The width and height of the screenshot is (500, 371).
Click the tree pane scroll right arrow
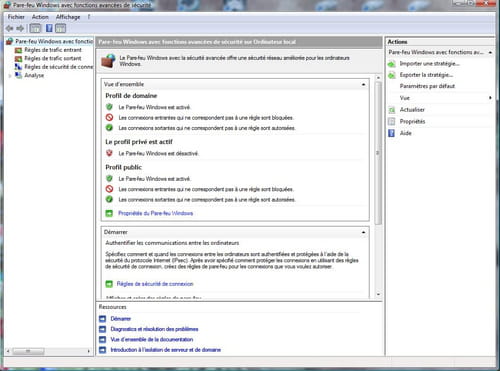[88, 351]
